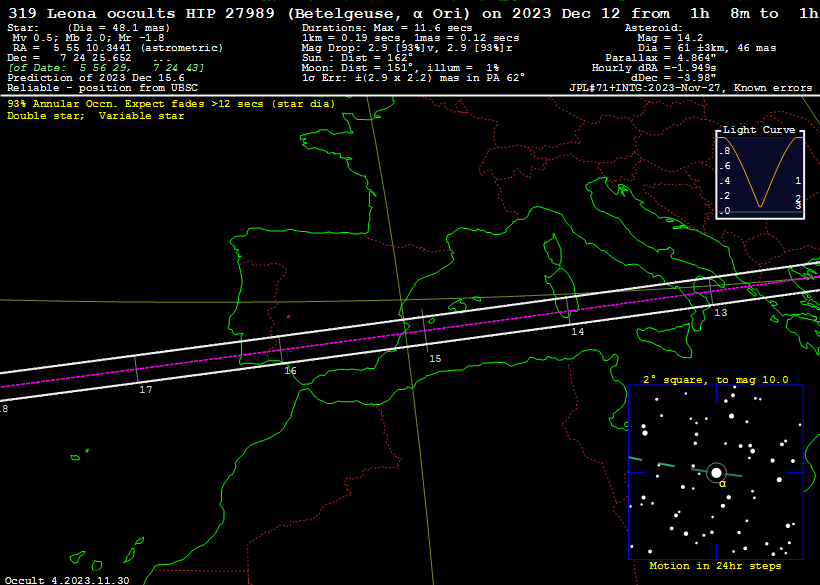Viewport: 820px width, 585px height.
Task: Select the 'dDec = -3.98"' value
Action: (674, 78)
